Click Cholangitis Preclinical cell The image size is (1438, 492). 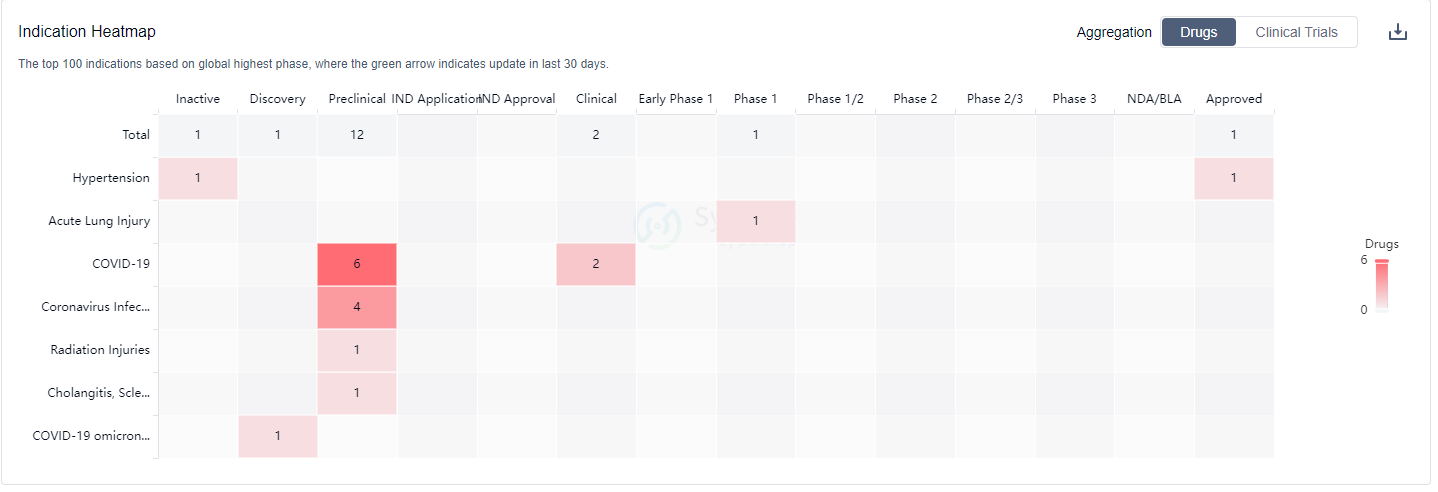[357, 393]
